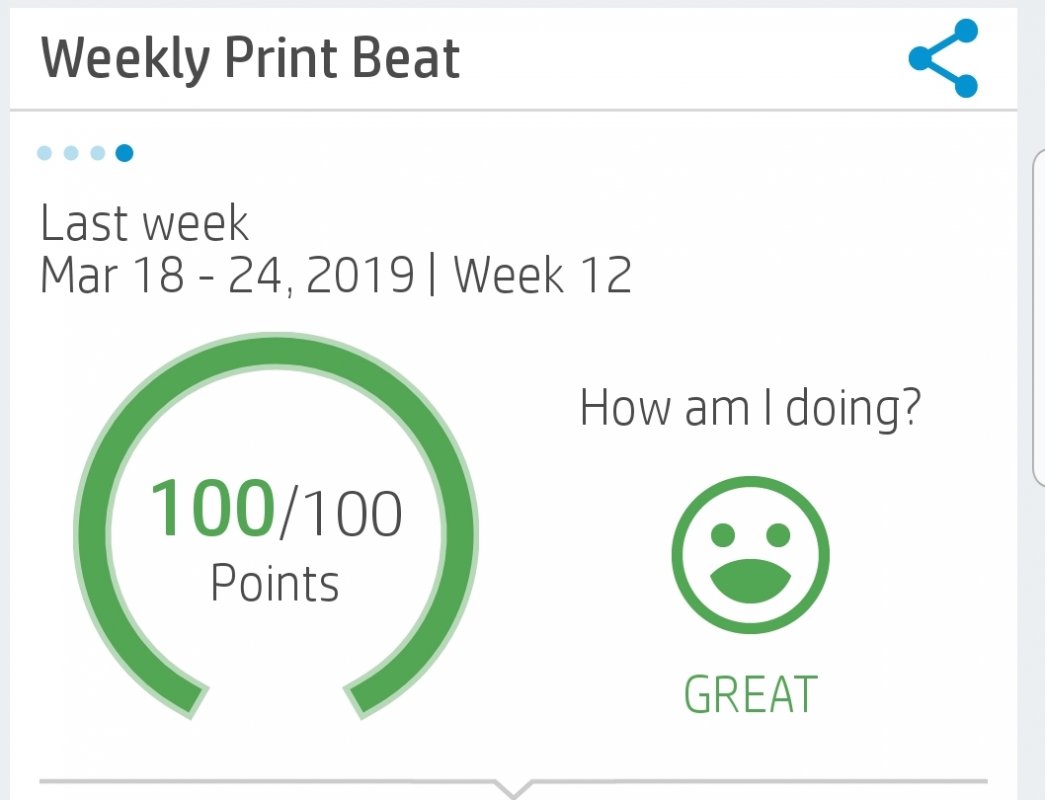Grab the scrollbar handle at right edge
This screenshot has height=800, width=1045.
[1038, 317]
